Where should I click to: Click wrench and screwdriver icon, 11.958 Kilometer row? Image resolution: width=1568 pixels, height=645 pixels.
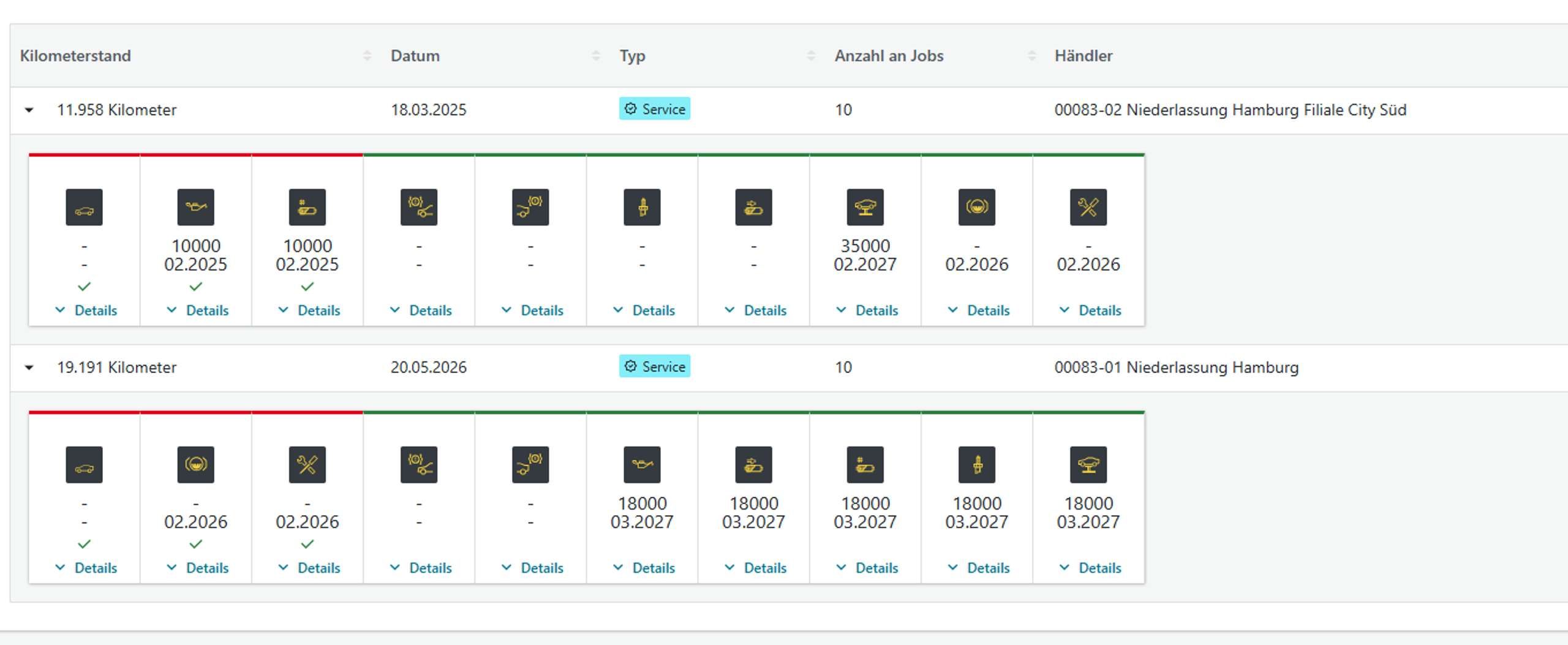(x=1088, y=208)
